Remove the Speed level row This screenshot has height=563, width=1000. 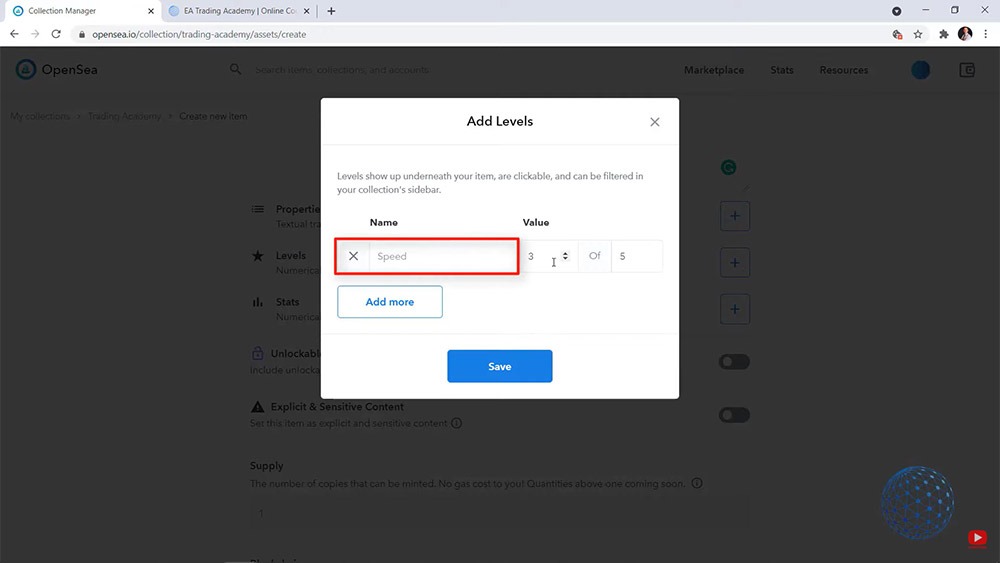[x=353, y=256]
